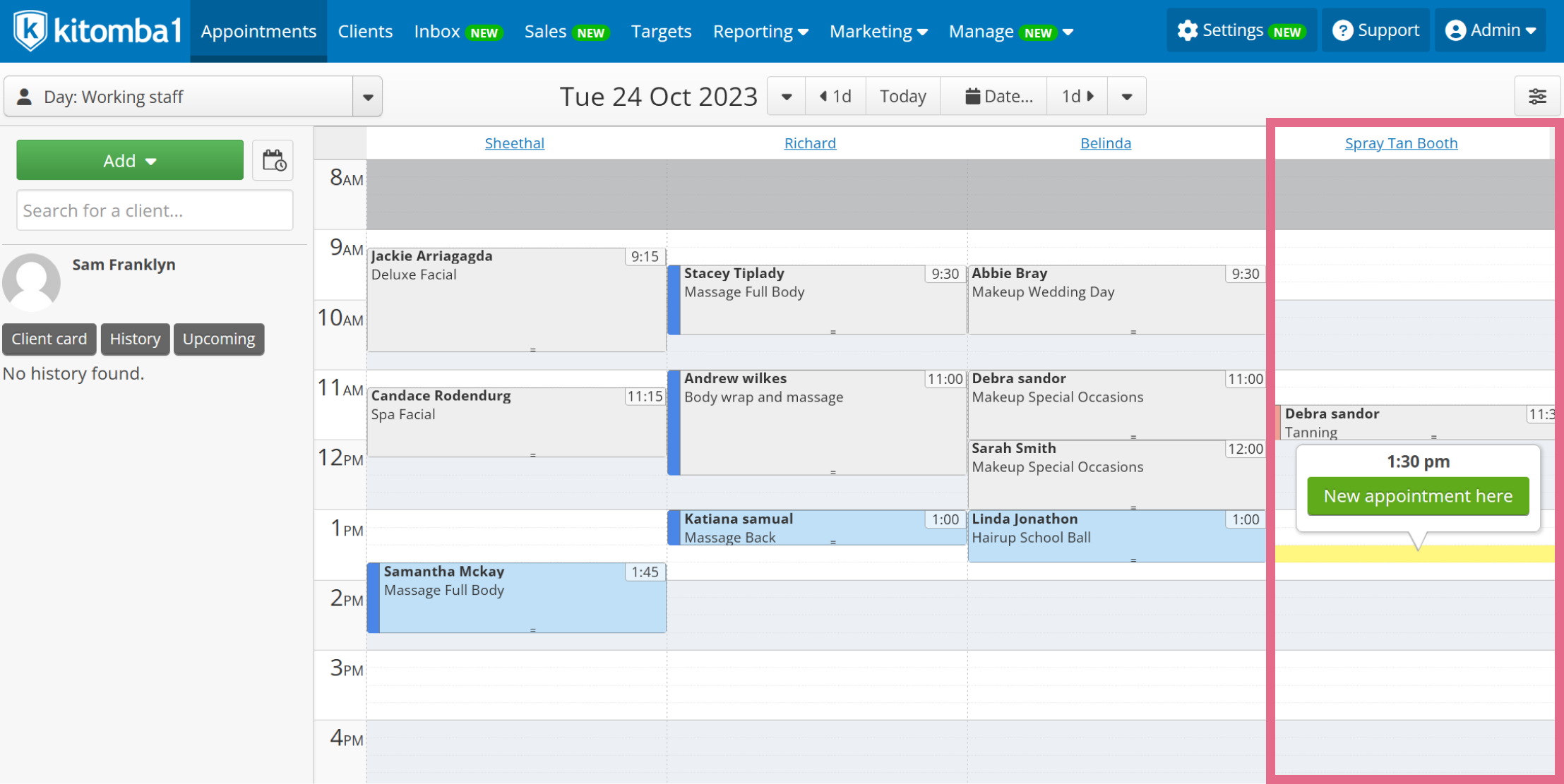This screenshot has height=784, width=1564.
Task: Select Abbie Bray Makeup Wedding Day appointment
Action: pos(1117,299)
